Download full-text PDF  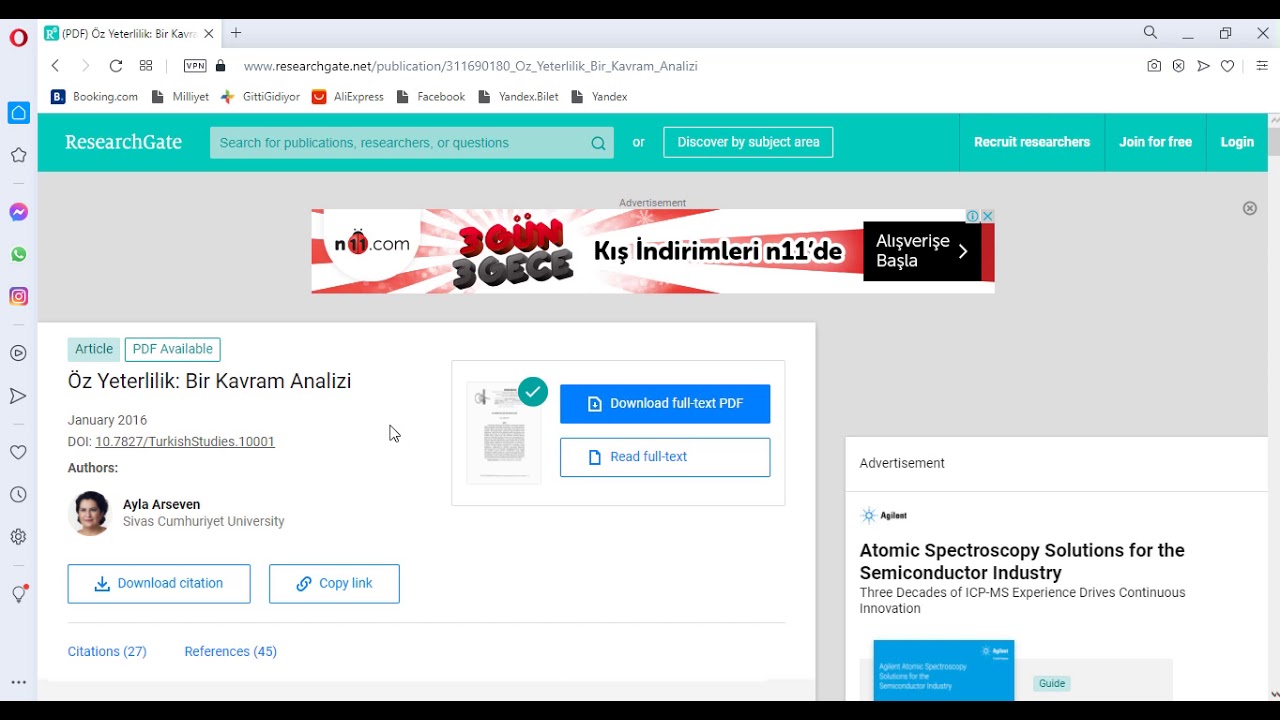pyautogui.click(x=665, y=404)
